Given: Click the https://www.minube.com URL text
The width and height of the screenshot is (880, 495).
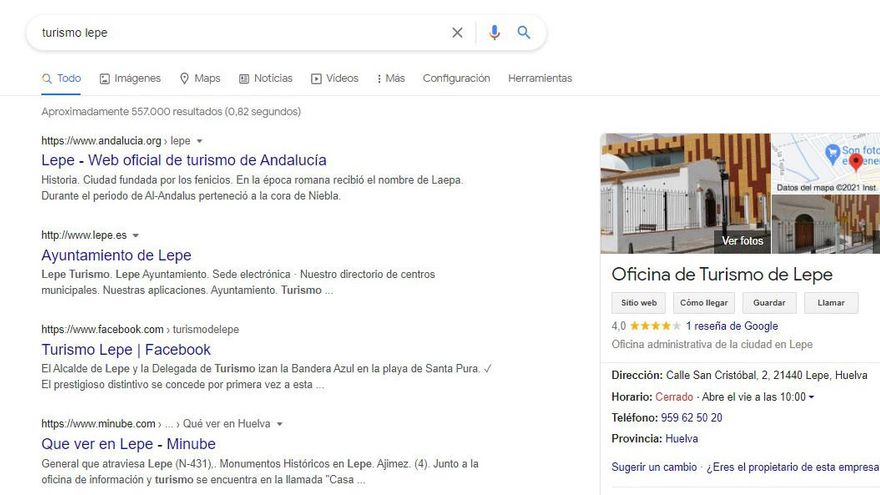Looking at the screenshot, I should click(x=98, y=424).
